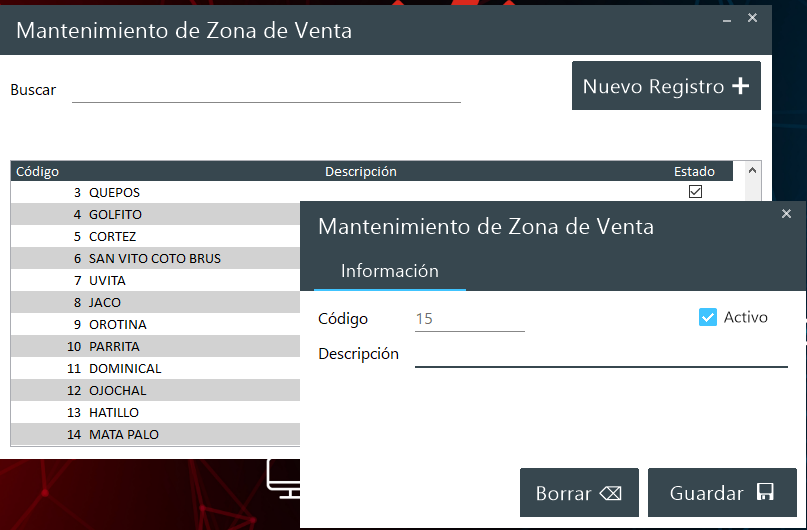Toggle the Estado checkbox for QUEPOS
807x530 pixels.
(x=695, y=192)
